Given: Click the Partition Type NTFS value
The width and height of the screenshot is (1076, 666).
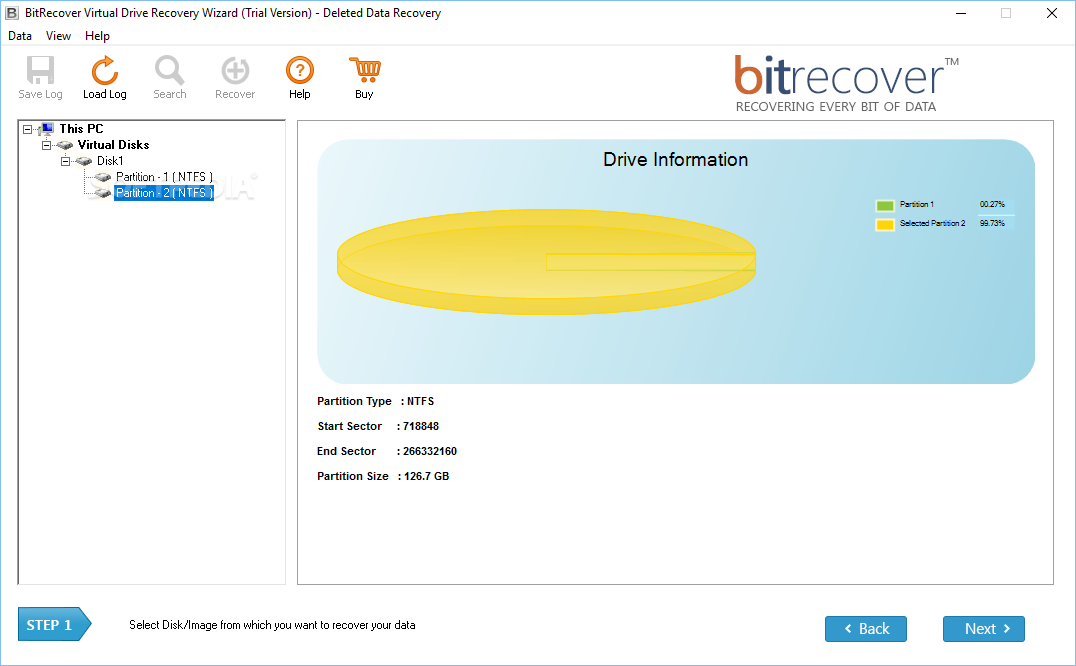Looking at the screenshot, I should pos(420,401).
